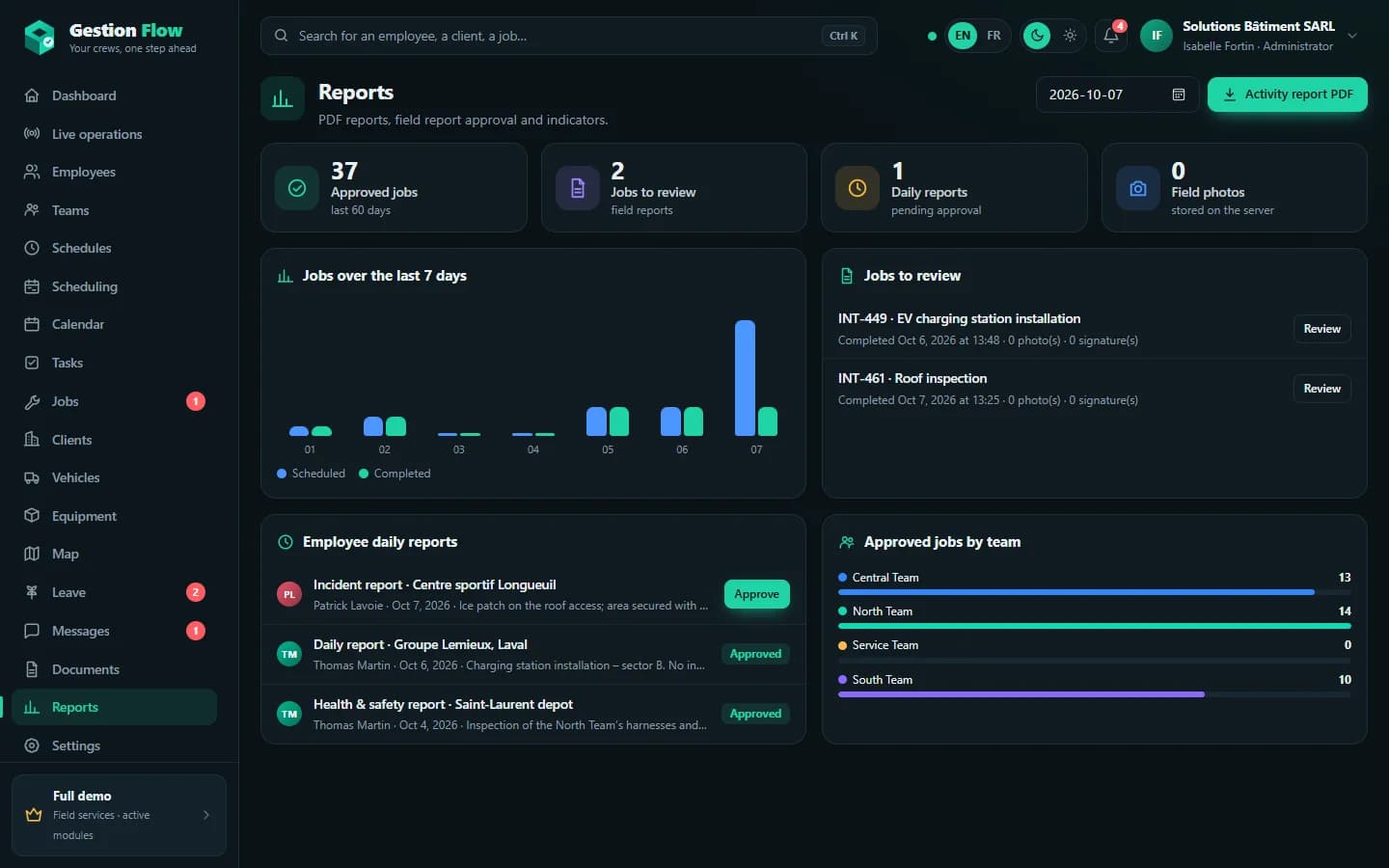
Task: Open Leave in the sidebar
Action: [x=114, y=592]
